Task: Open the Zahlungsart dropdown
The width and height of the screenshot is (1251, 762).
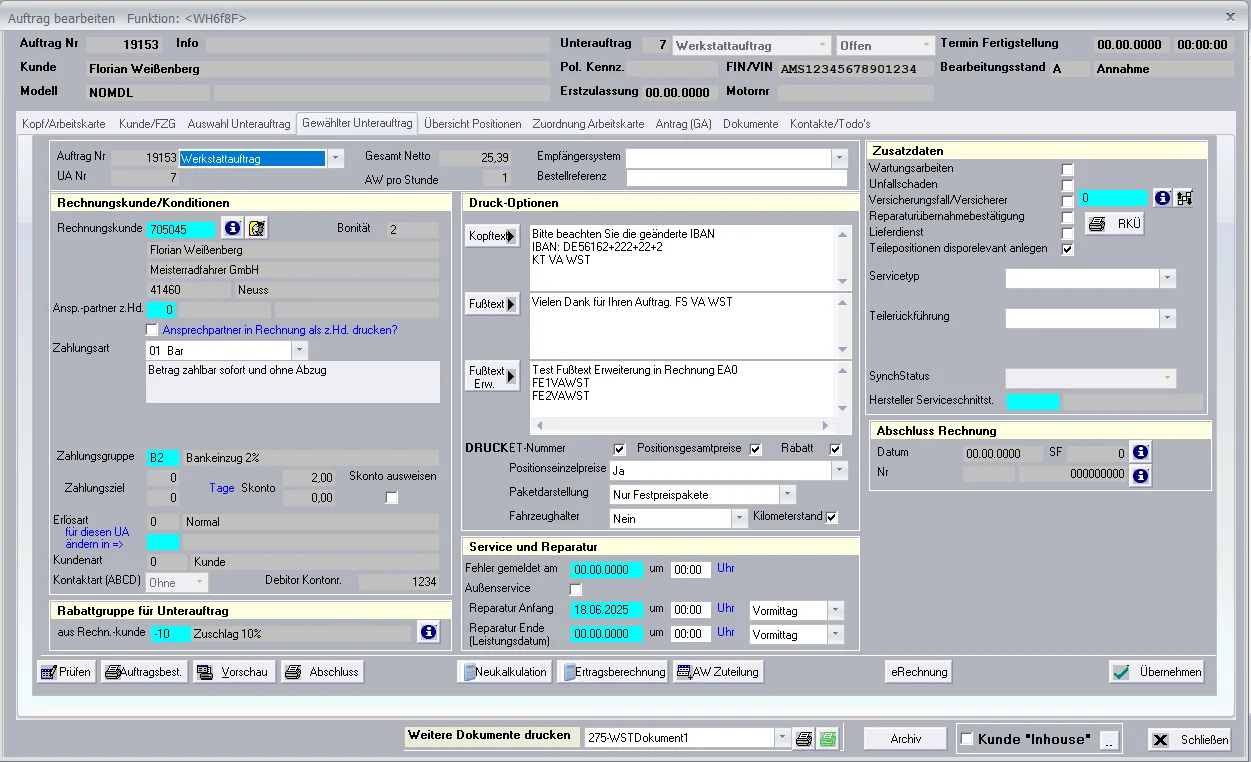Action: coord(300,351)
